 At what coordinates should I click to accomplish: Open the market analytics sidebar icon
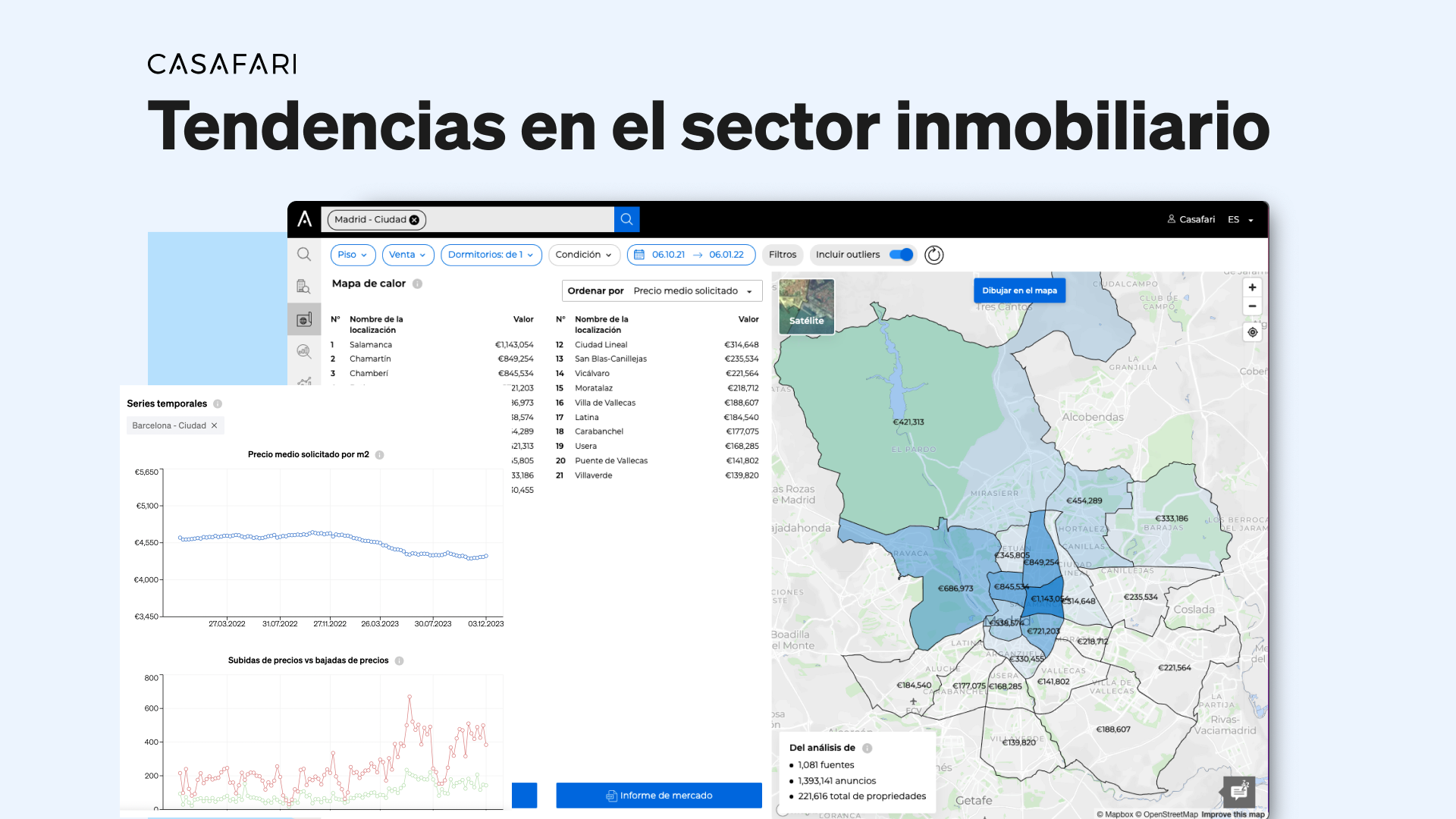(304, 351)
